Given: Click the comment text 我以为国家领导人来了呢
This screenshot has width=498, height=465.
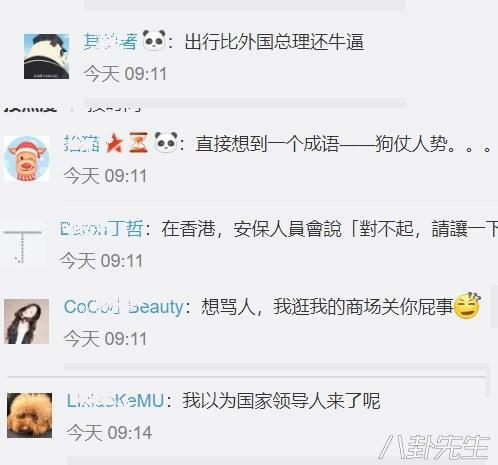Looking at the screenshot, I should 281,401.
